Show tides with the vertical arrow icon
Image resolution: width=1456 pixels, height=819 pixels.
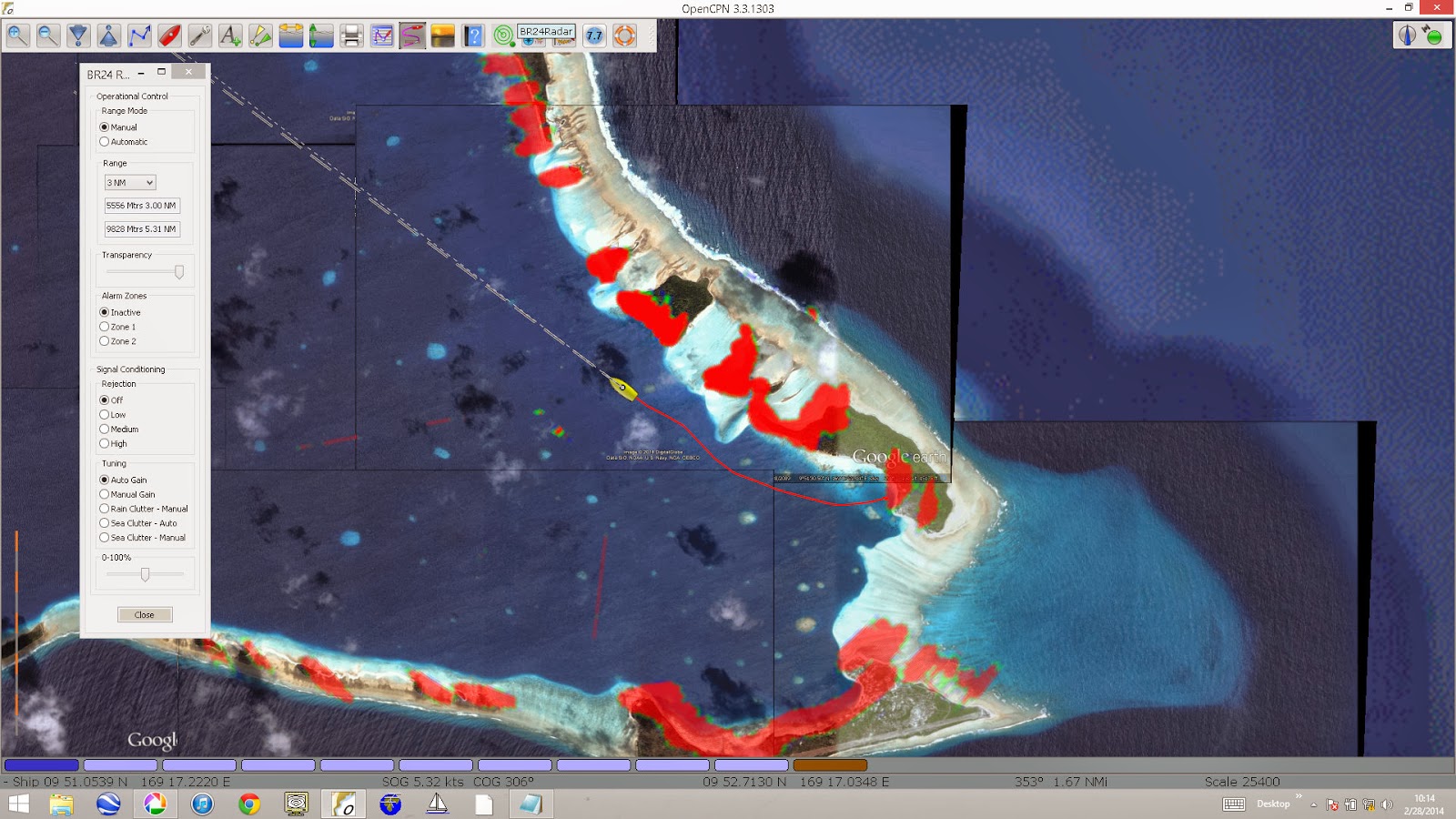(x=321, y=35)
